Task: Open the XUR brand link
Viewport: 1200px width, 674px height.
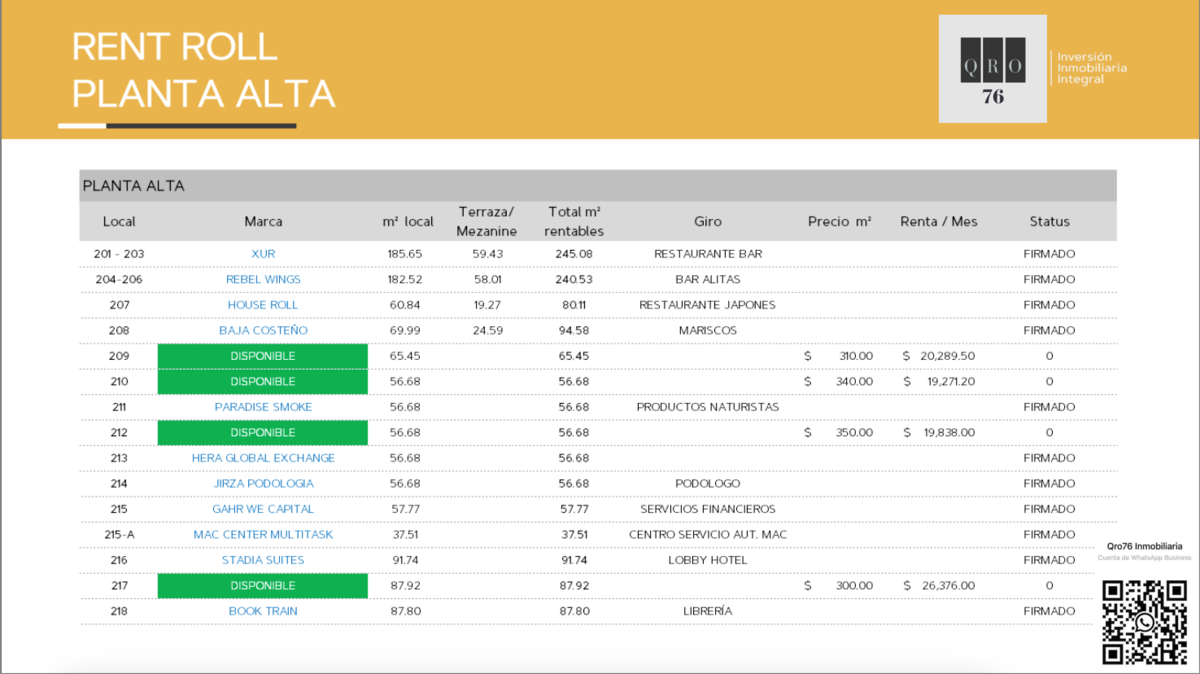Action: 263,254
